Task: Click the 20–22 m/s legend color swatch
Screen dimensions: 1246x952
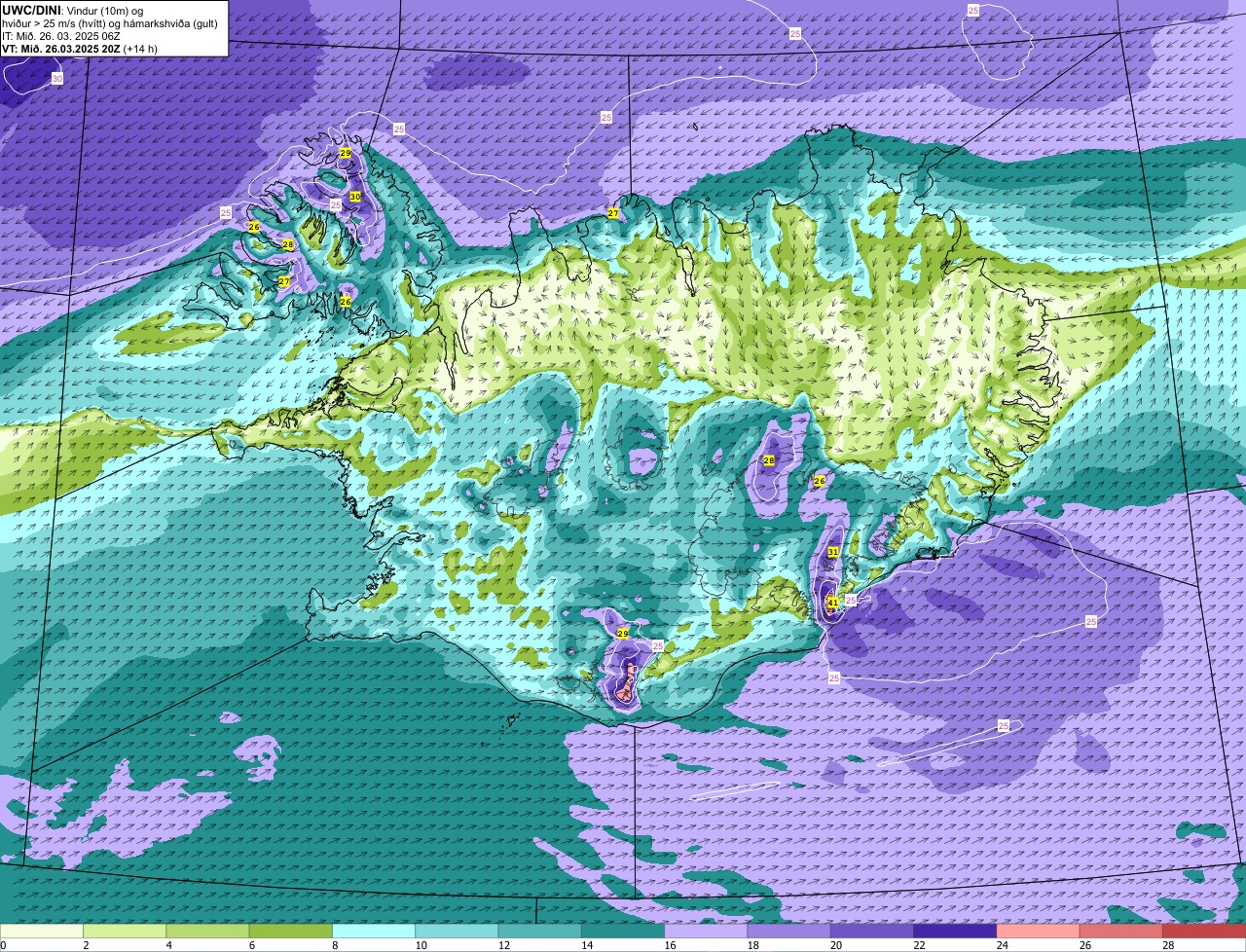Action: 872,931
